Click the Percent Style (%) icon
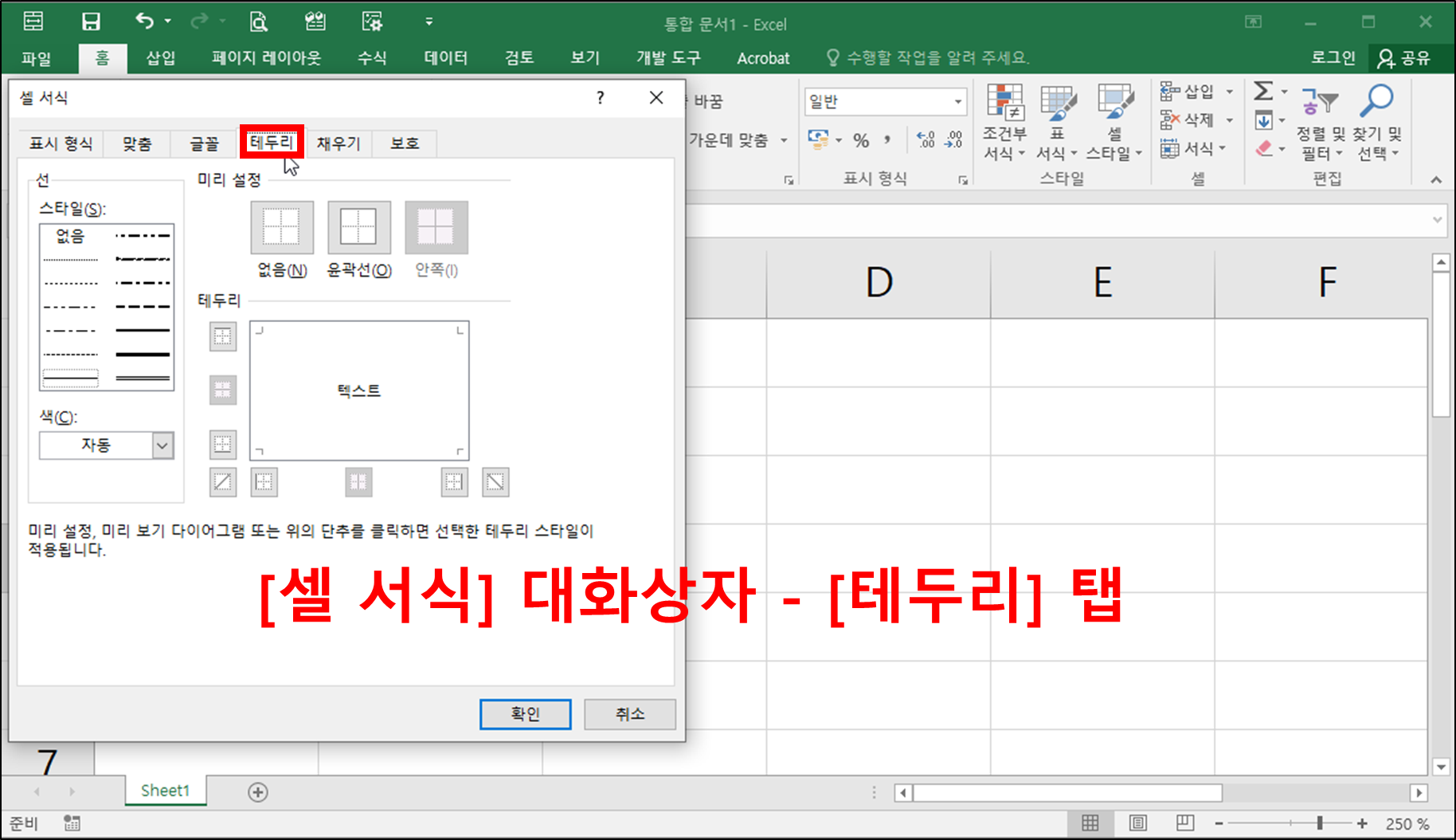This screenshot has height=840, width=1456. point(861,139)
